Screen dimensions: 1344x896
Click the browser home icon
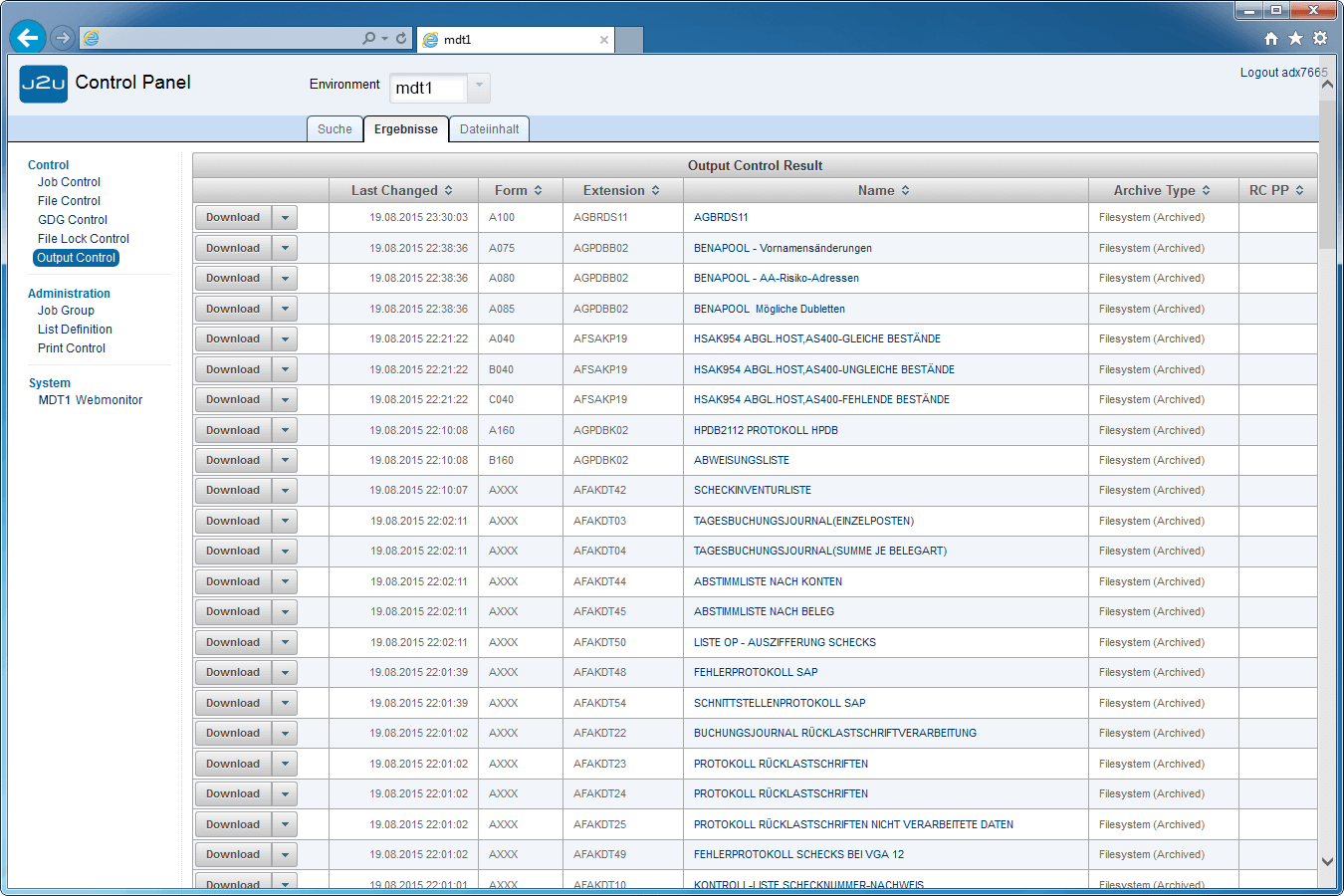click(x=1271, y=39)
